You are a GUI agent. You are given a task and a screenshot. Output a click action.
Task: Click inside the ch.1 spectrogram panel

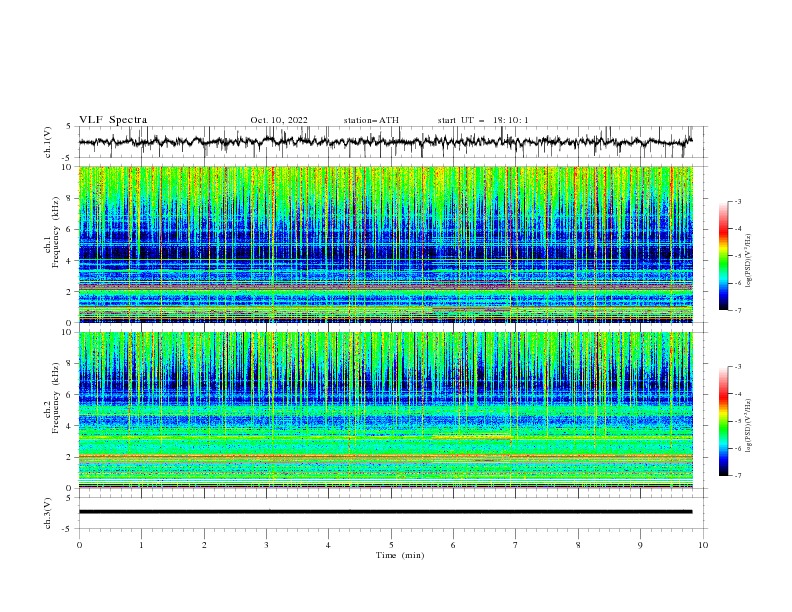pyautogui.click(x=385, y=244)
